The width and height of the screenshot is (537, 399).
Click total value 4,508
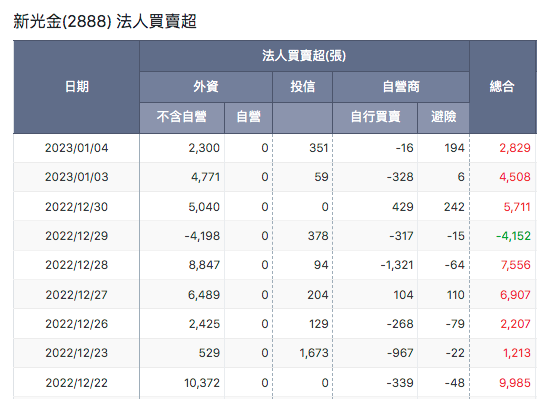515,177
